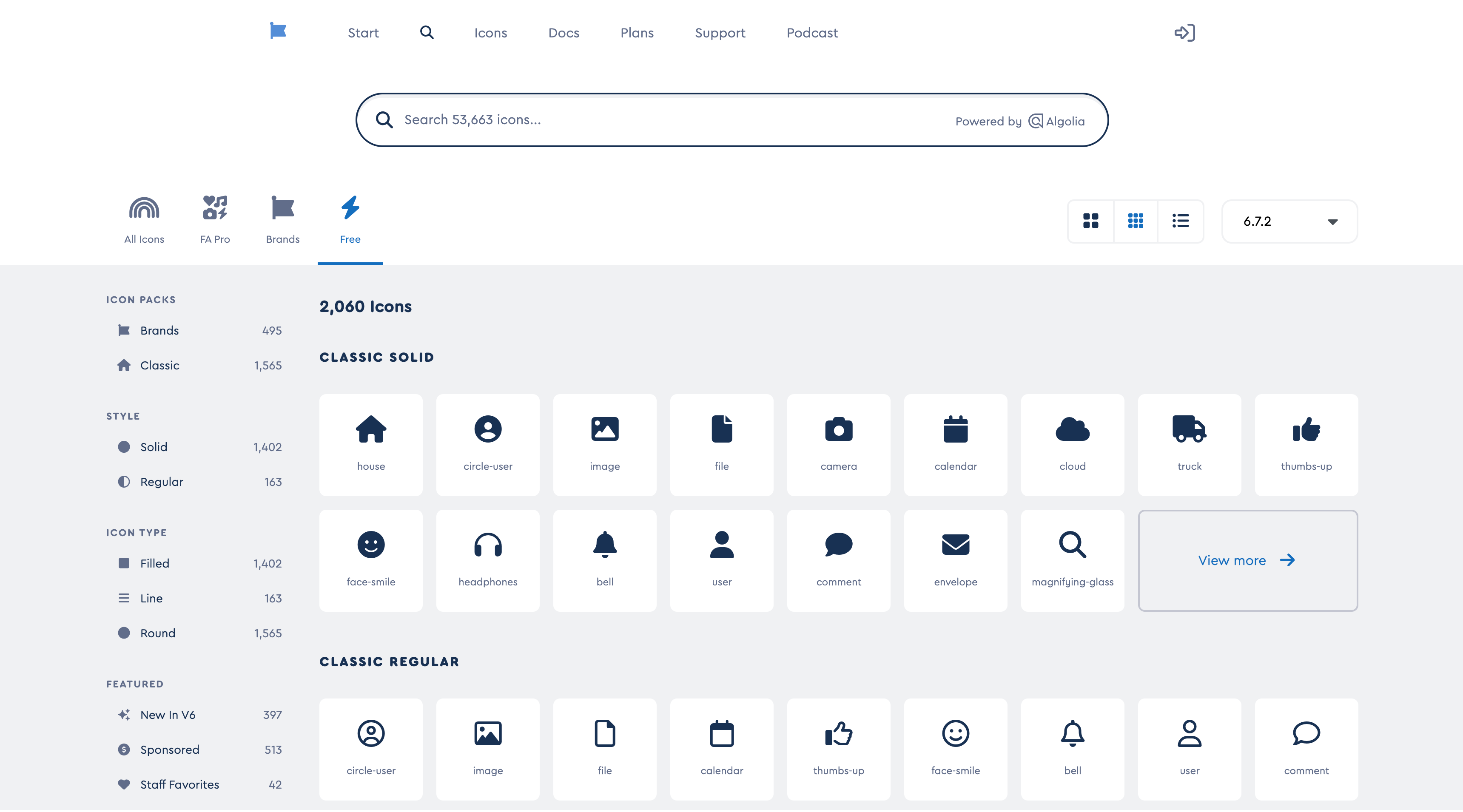
Task: Select the Brands icon pack filter
Action: [159, 330]
